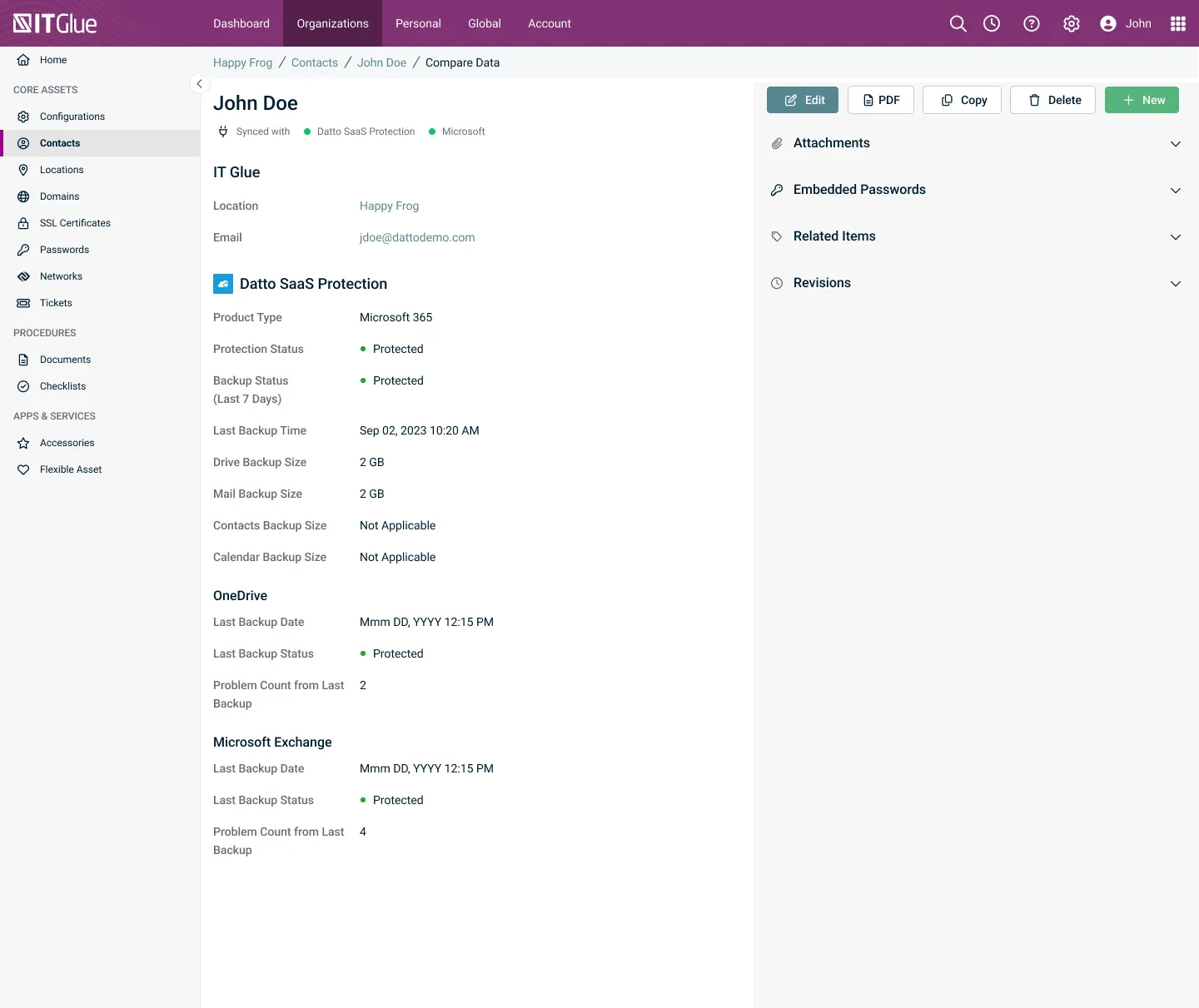Expand the Revisions section
Viewport: 1199px width, 1008px height.
point(1175,283)
